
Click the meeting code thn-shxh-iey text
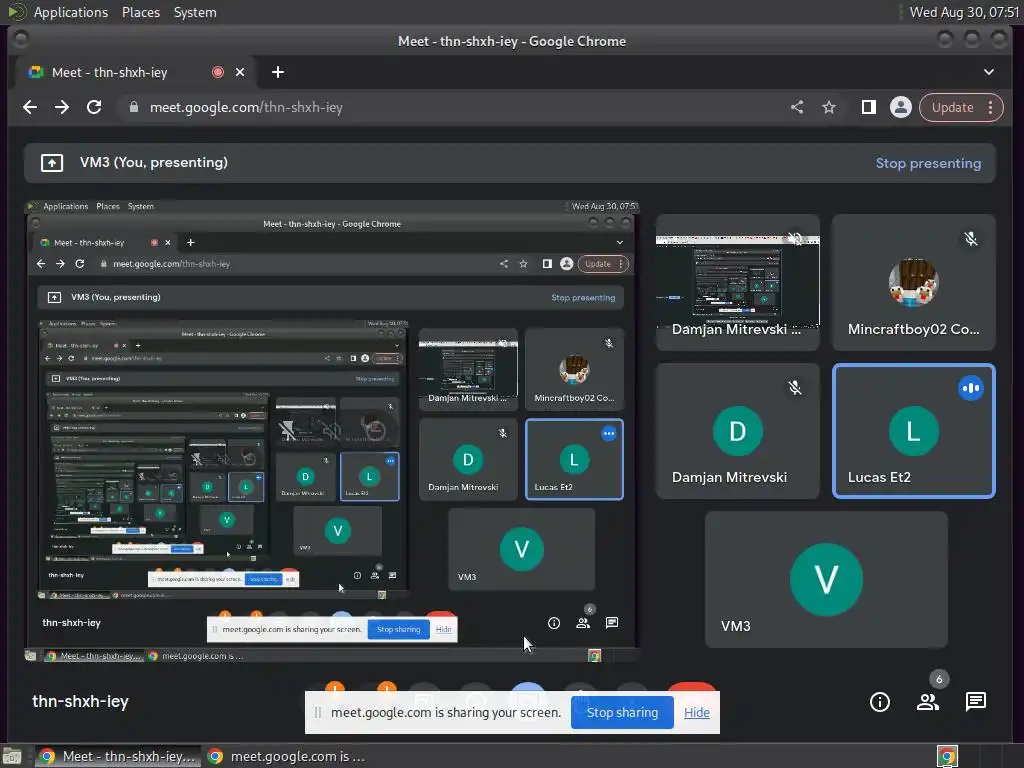pos(80,701)
